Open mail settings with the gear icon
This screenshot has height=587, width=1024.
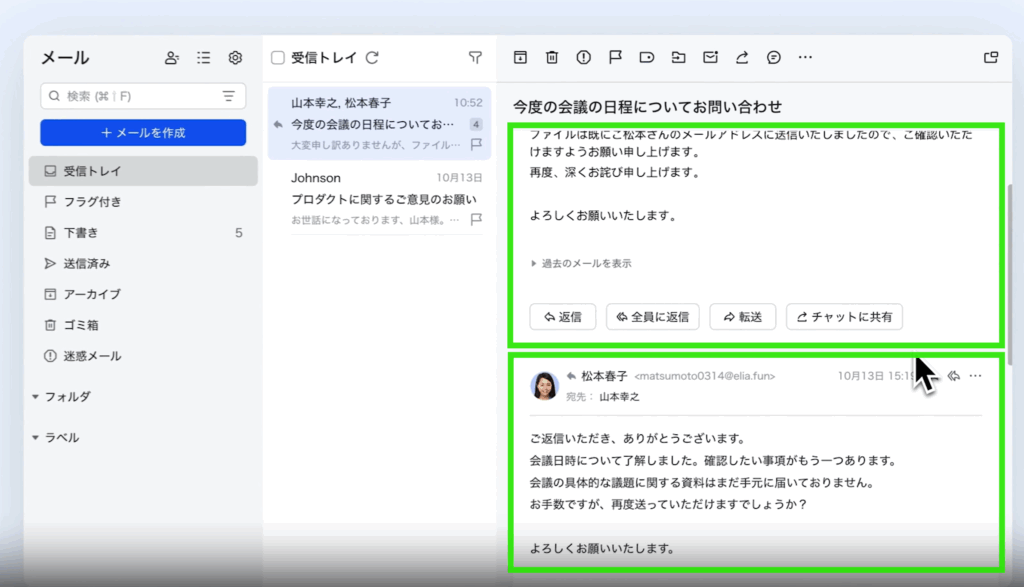click(235, 58)
